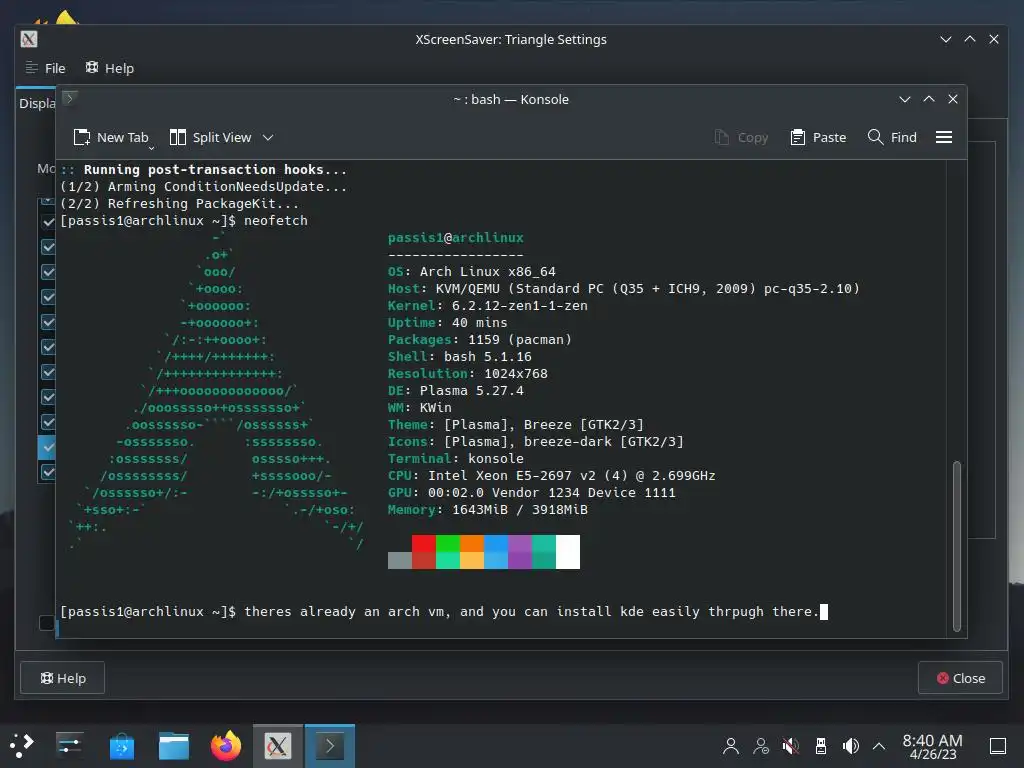Click the Konsole vertical scrollbar handle
The width and height of the screenshot is (1024, 768).
click(957, 546)
